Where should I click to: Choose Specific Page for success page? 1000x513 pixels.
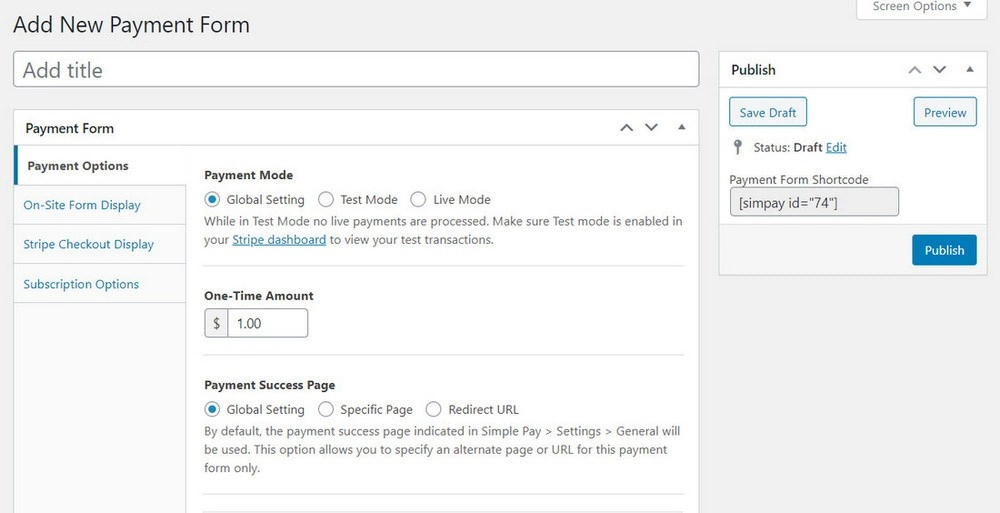326,409
